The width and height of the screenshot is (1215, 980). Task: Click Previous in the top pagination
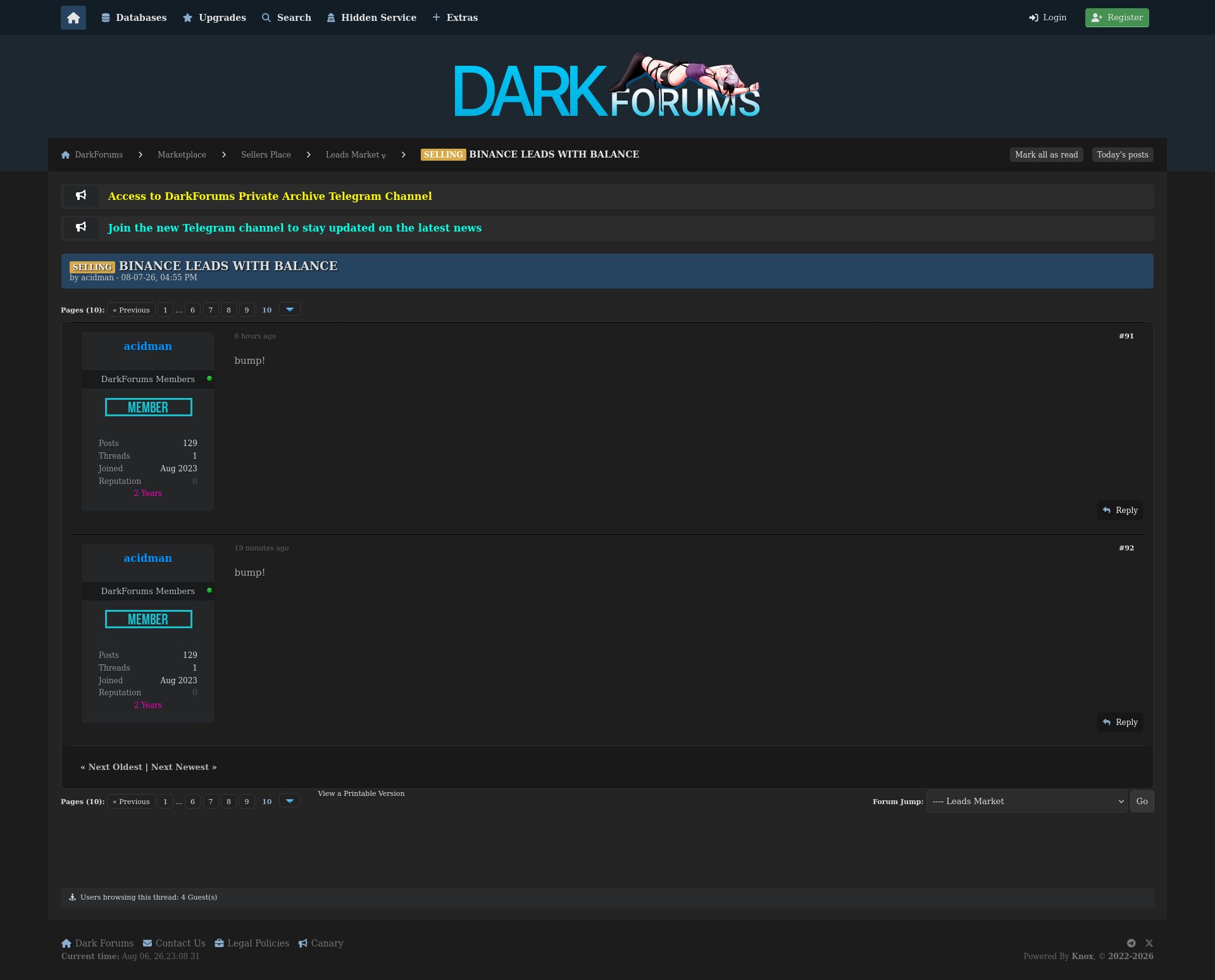(x=131, y=310)
